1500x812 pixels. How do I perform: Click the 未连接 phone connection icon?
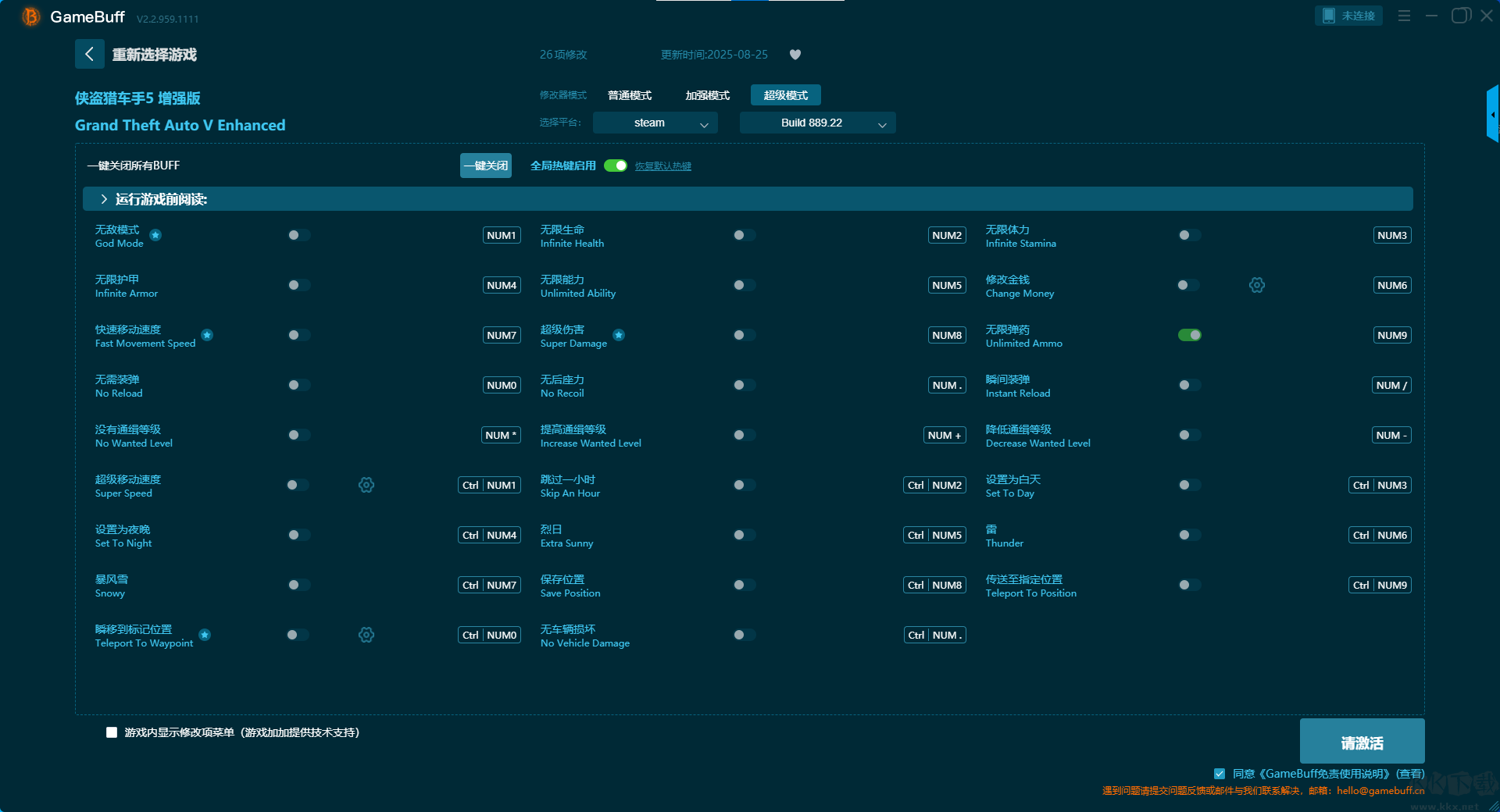(1329, 16)
